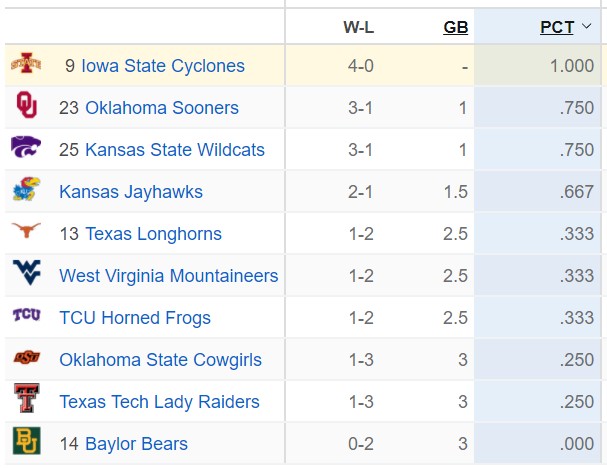
Task: Open the Iowa State Cyclones team link
Action: [x=163, y=66]
